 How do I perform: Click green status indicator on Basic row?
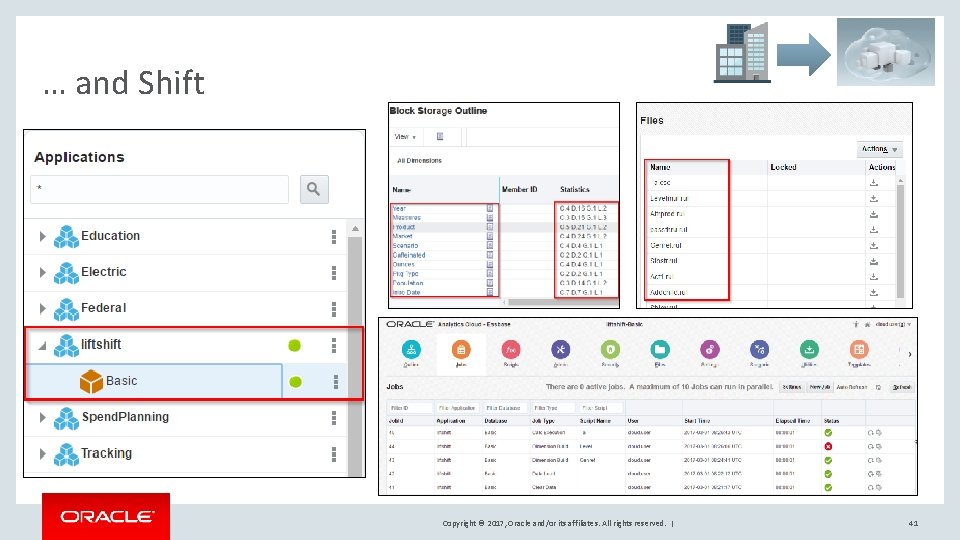[295, 382]
